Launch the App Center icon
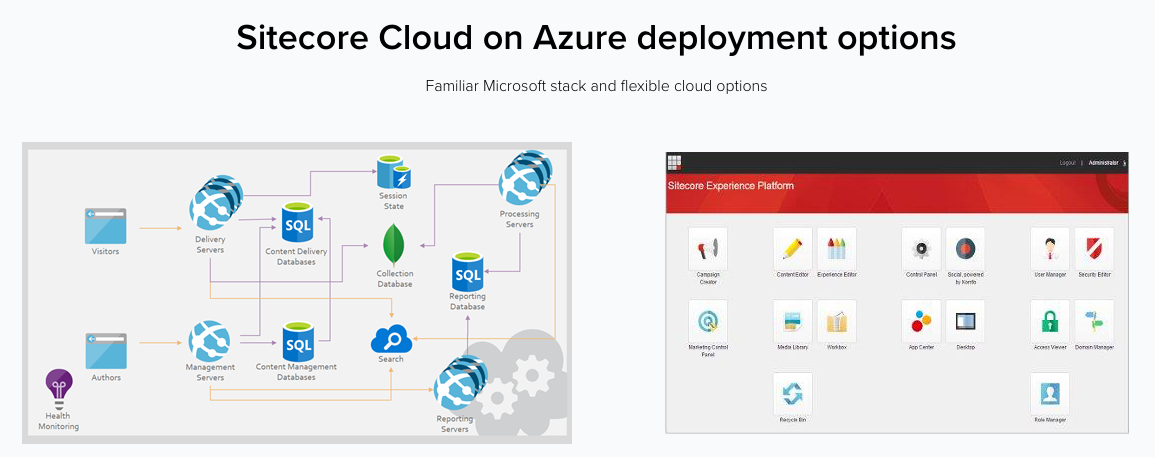 point(920,320)
